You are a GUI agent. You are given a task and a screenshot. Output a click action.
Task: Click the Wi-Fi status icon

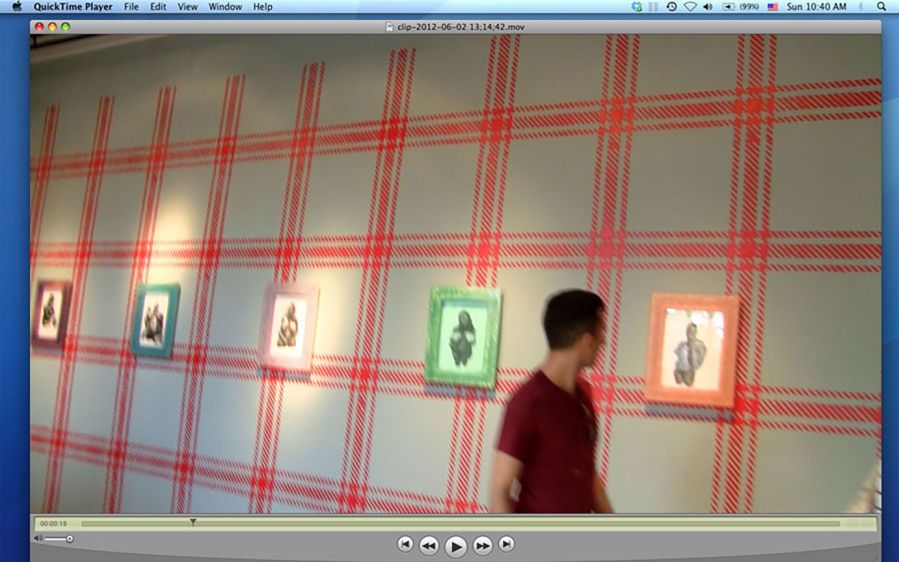(689, 7)
